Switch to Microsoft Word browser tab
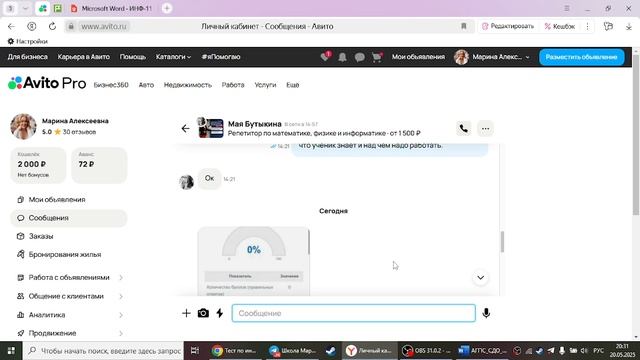The width and height of the screenshot is (640, 360). point(112,8)
